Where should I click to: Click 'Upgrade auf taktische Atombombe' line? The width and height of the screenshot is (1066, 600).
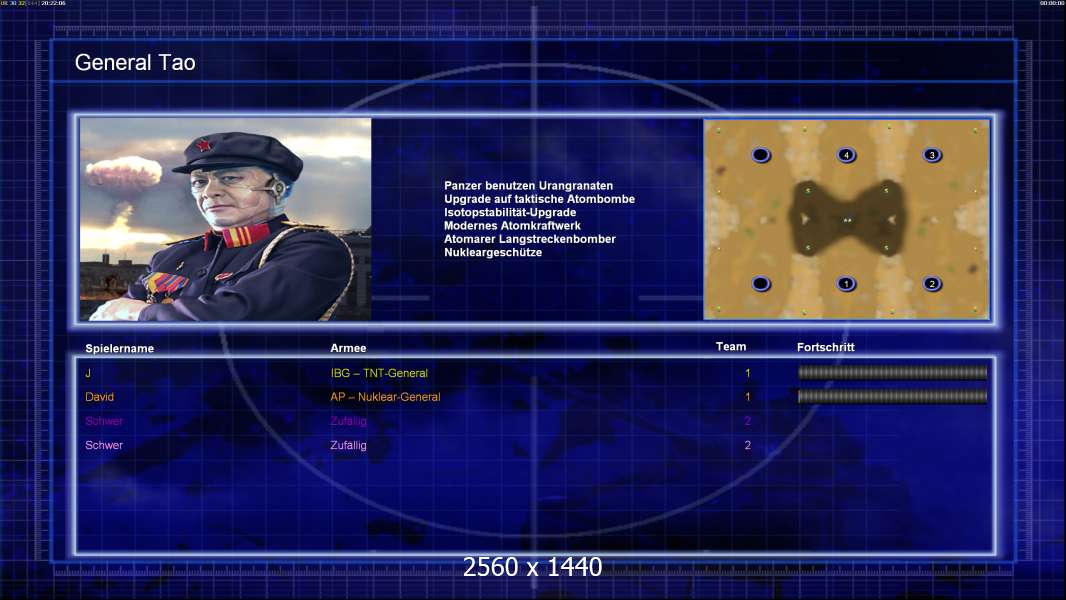[539, 199]
